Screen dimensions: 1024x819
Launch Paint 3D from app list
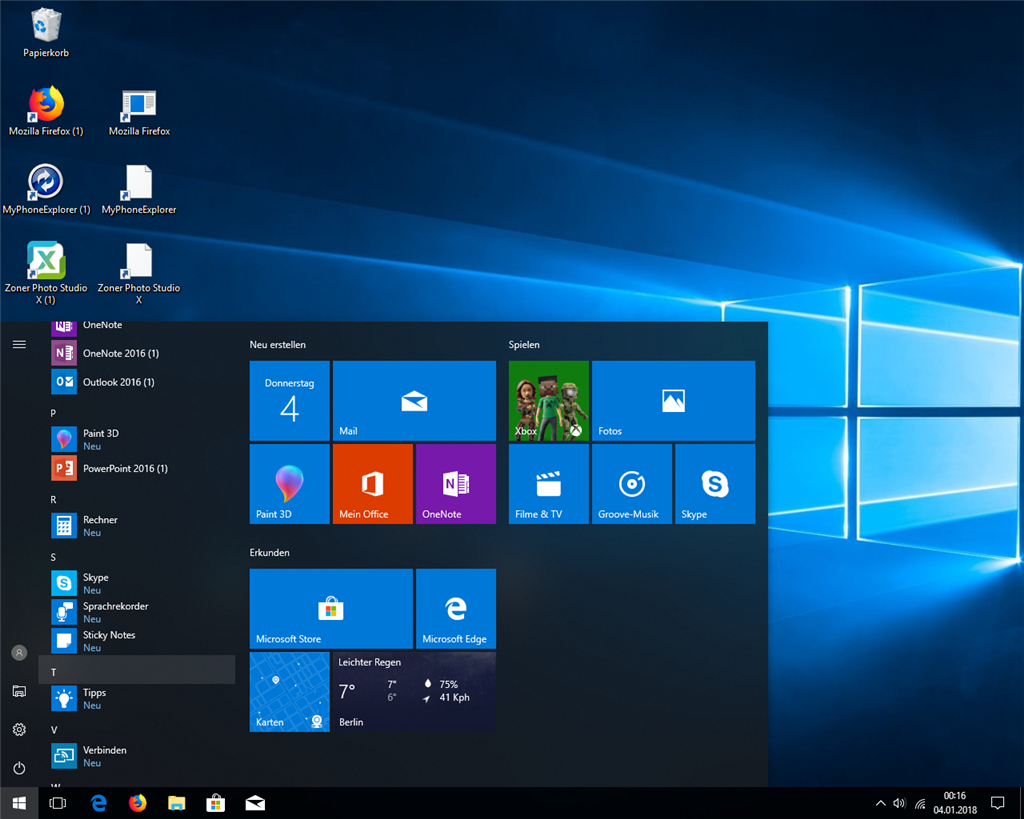pos(137,440)
